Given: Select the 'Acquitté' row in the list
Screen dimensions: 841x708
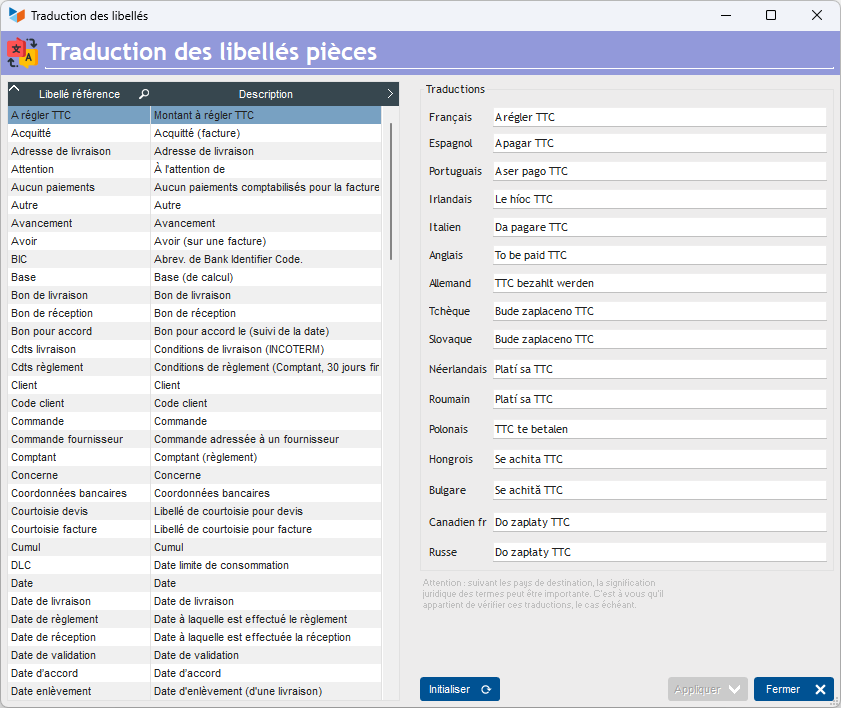Looking at the screenshot, I should click(78, 133).
